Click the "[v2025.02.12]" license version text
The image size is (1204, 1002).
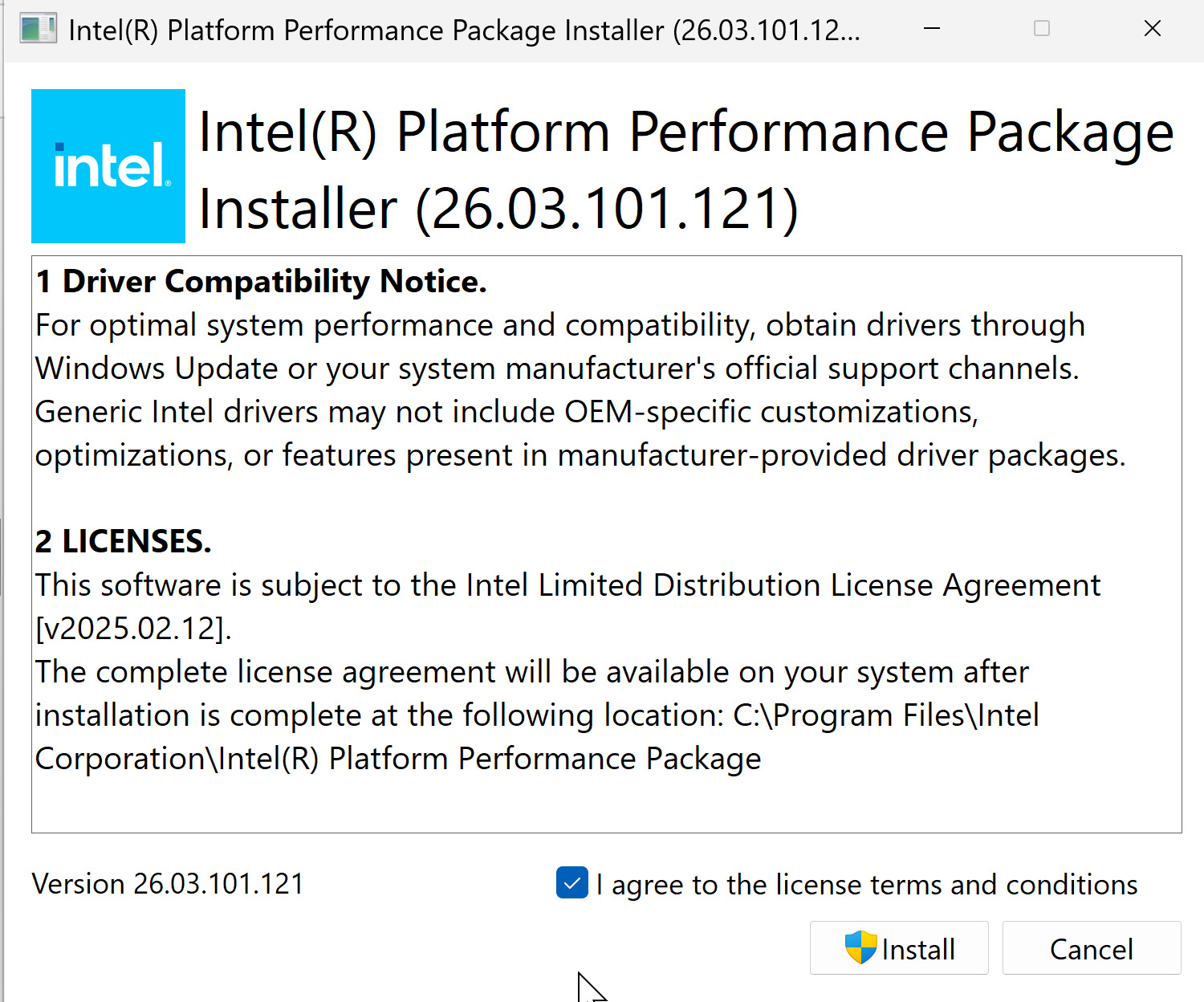133,629
